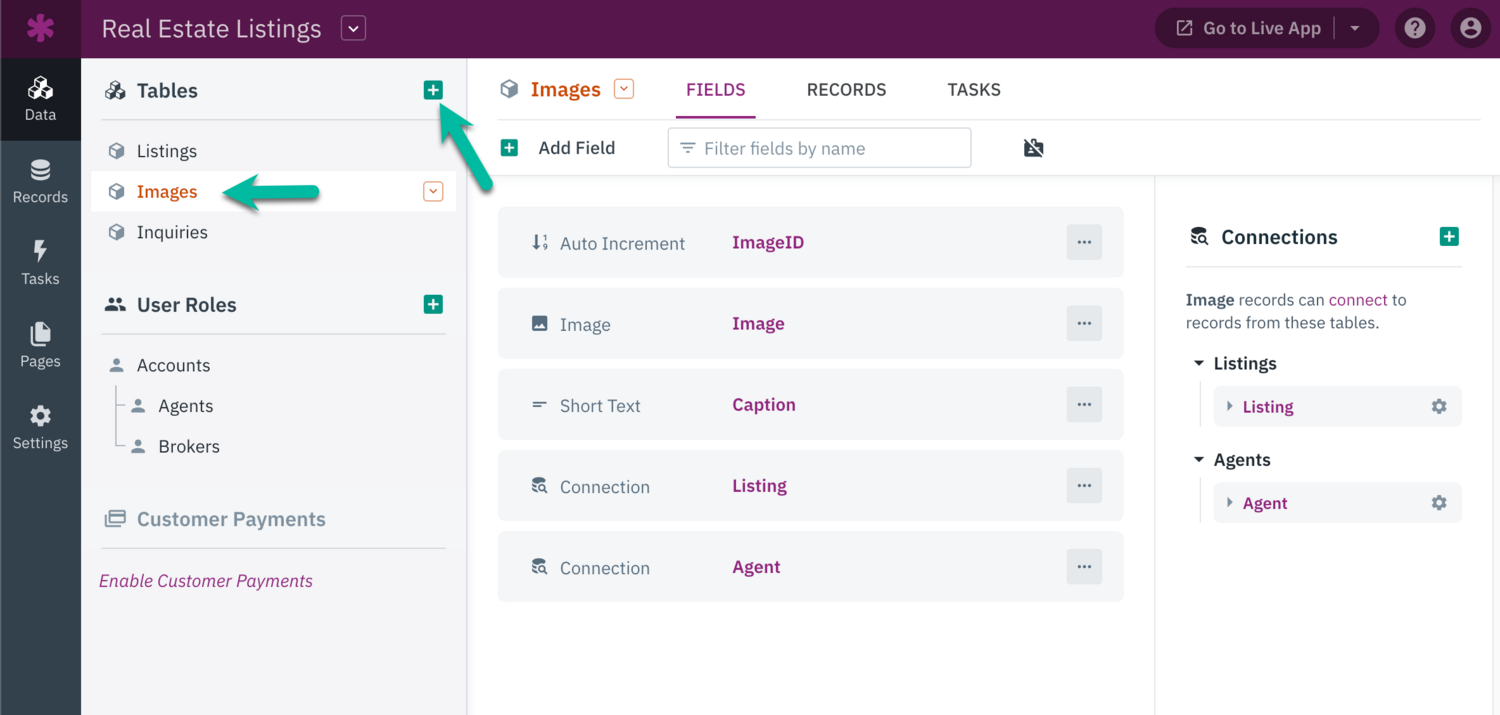Open Images table dropdown in sidebar
The height and width of the screenshot is (715, 1500).
click(x=433, y=191)
